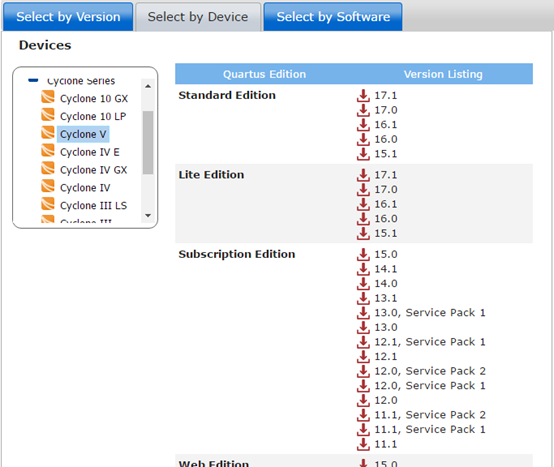Click download icon for Standard Edition 16.1

(363, 125)
